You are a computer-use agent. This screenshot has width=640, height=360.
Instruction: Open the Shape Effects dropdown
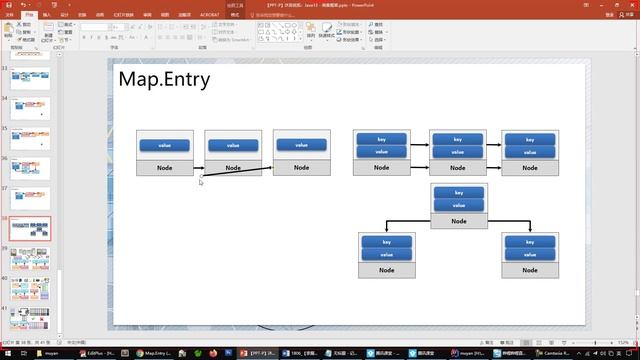tap(350, 40)
